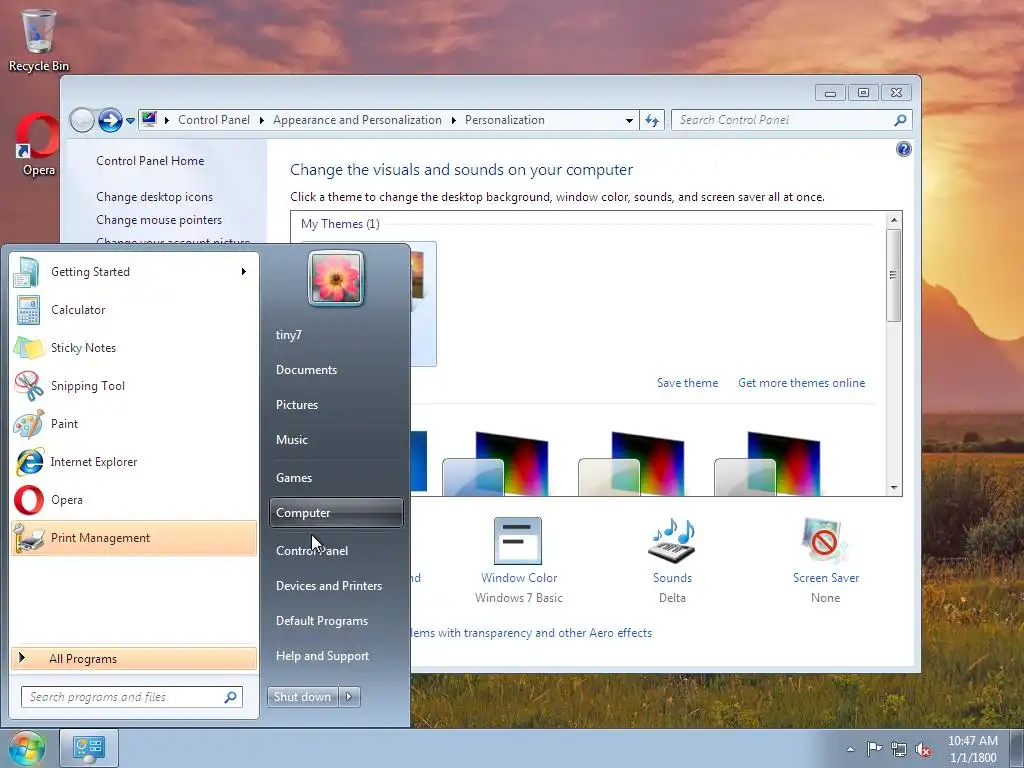Screen dimensions: 1024x768
Task: Open the Shut down options arrow
Action: tap(349, 697)
